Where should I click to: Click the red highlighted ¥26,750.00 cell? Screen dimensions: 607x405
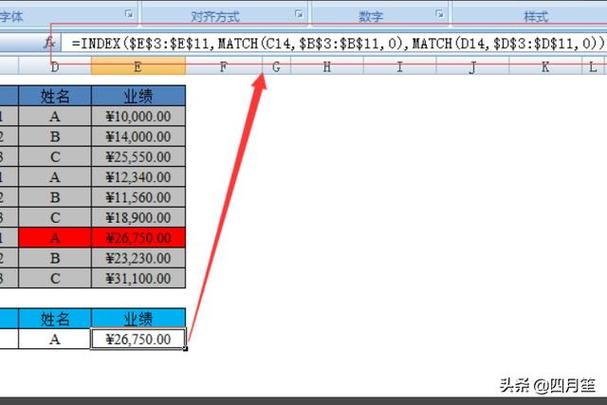(x=137, y=237)
